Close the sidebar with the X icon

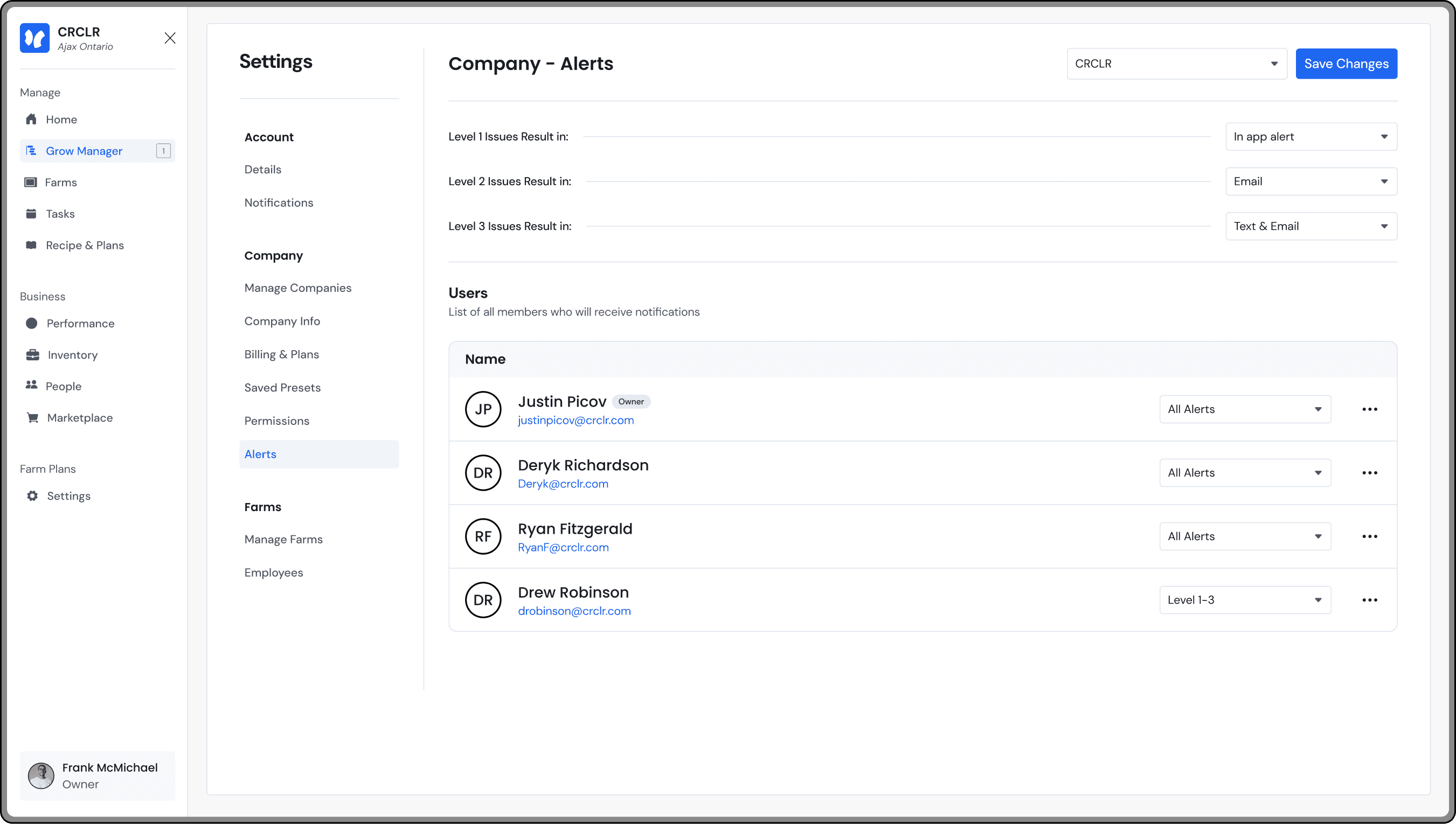170,38
